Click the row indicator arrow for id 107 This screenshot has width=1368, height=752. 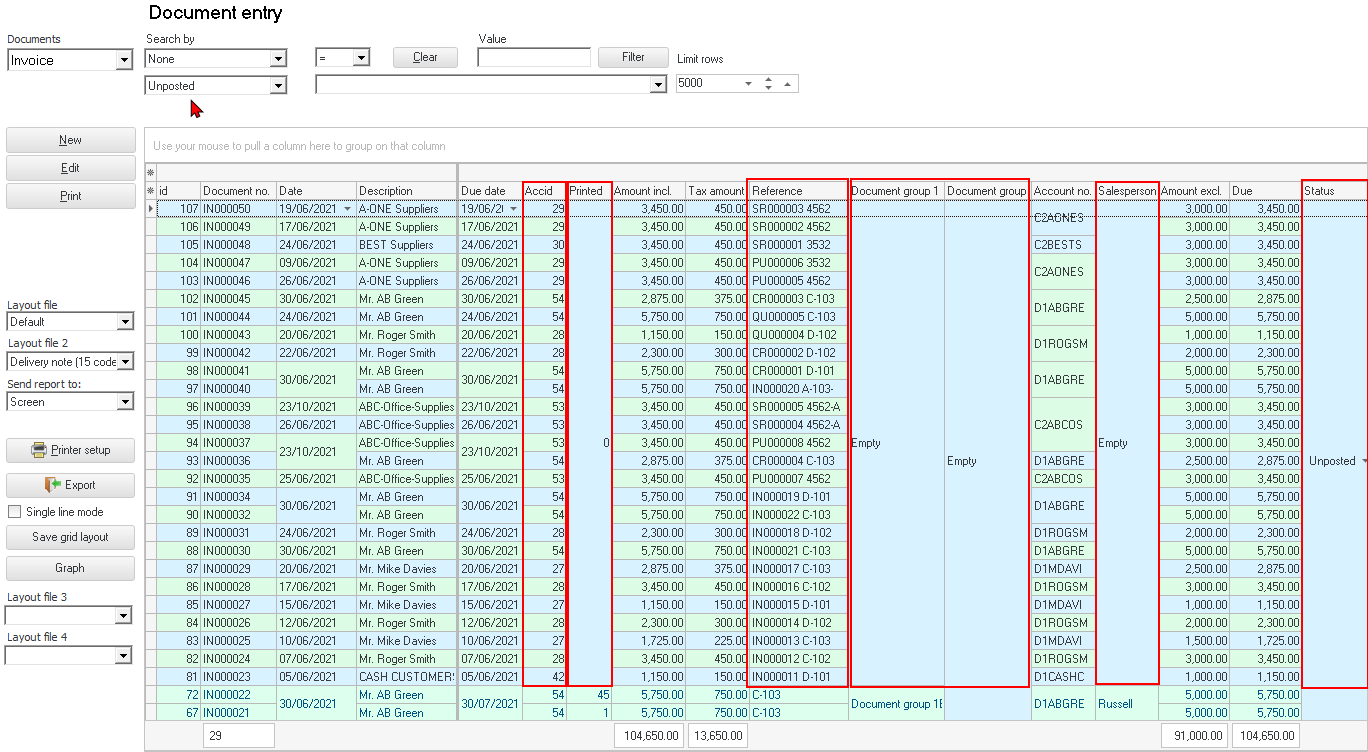(151, 209)
